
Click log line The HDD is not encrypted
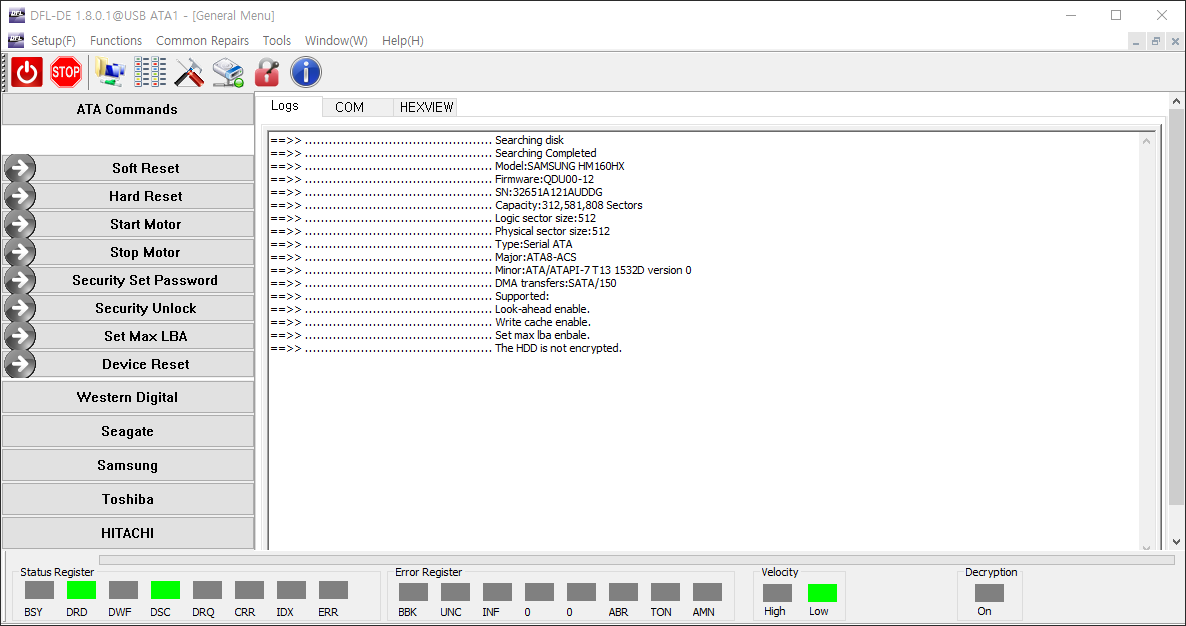point(558,349)
